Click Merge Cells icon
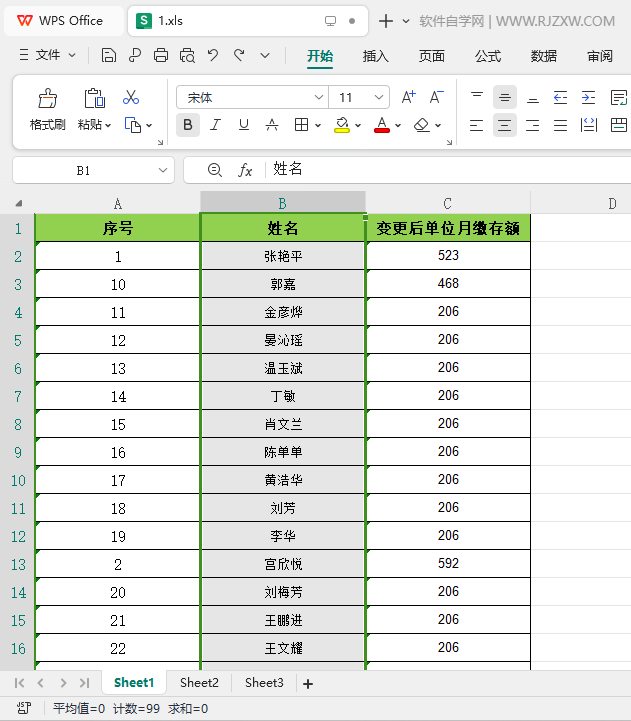 pos(619,125)
